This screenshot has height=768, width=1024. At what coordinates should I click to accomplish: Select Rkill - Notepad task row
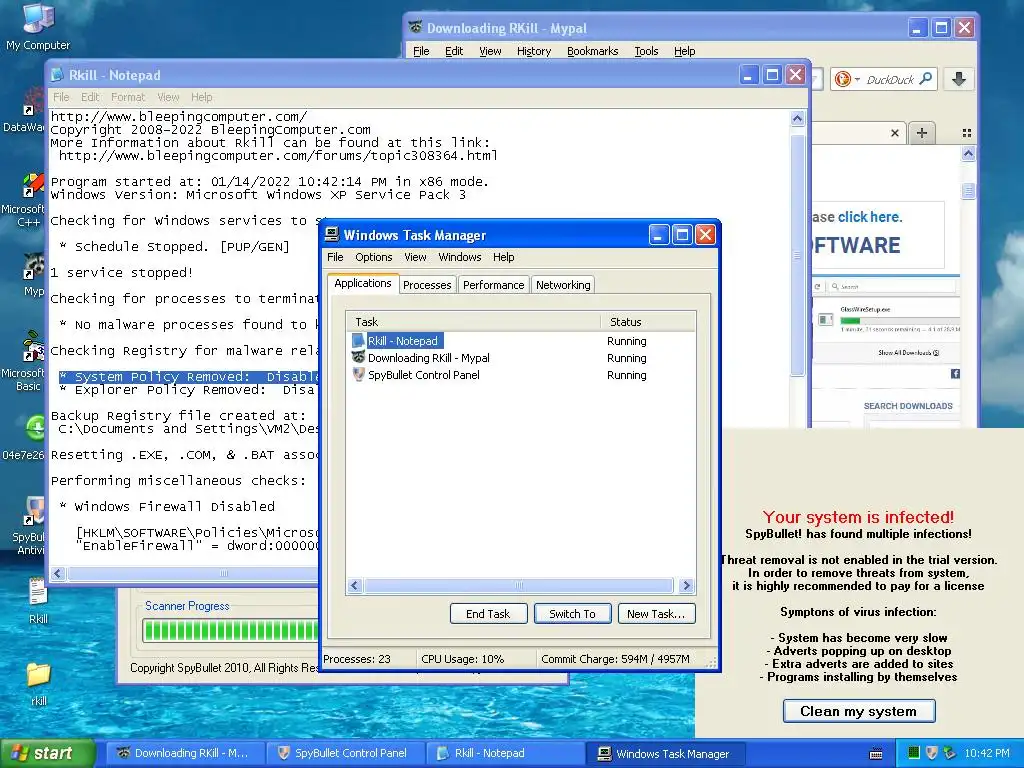pyautogui.click(x=520, y=341)
